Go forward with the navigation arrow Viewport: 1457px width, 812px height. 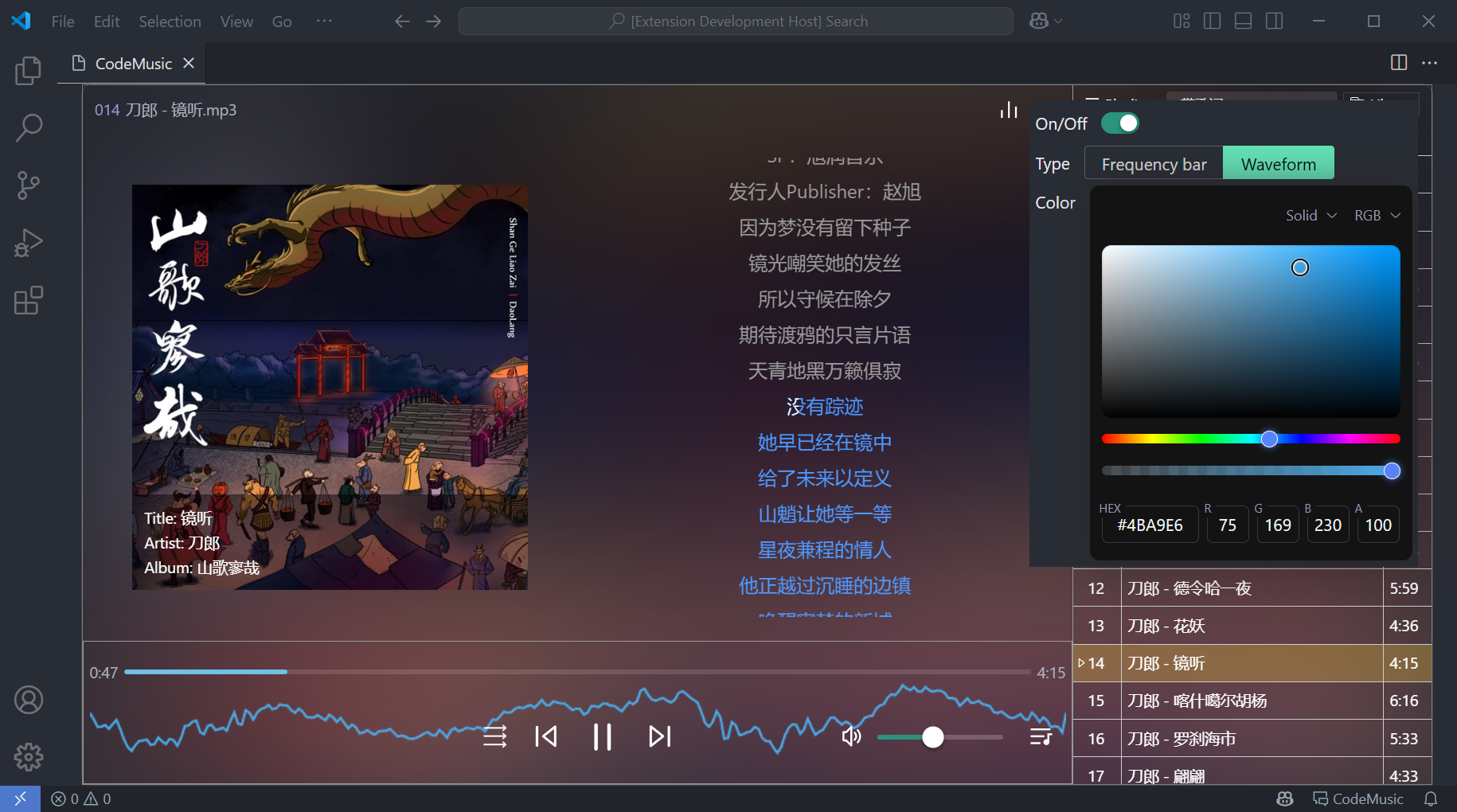(x=433, y=21)
